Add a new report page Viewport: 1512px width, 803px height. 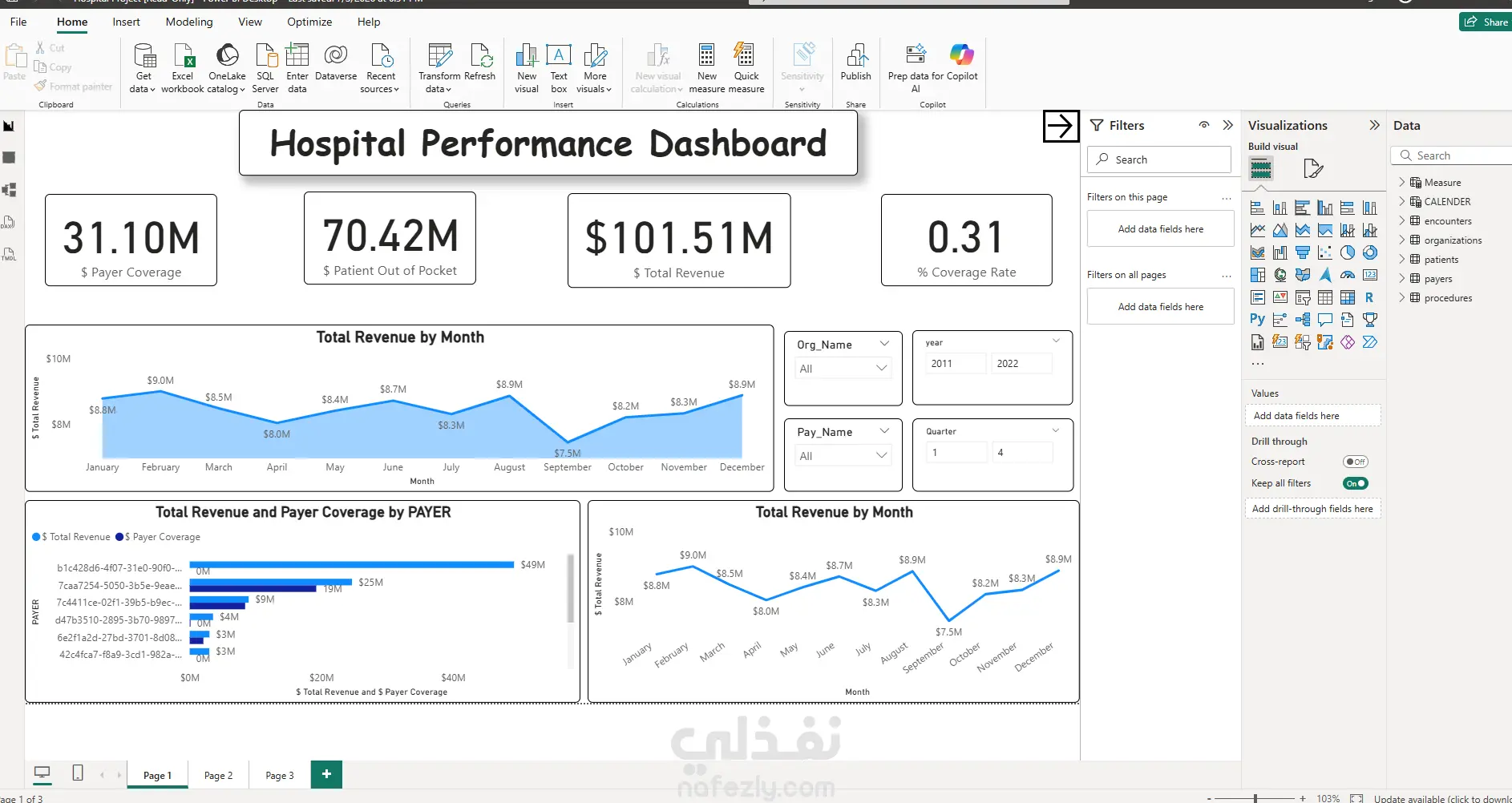[x=326, y=774]
